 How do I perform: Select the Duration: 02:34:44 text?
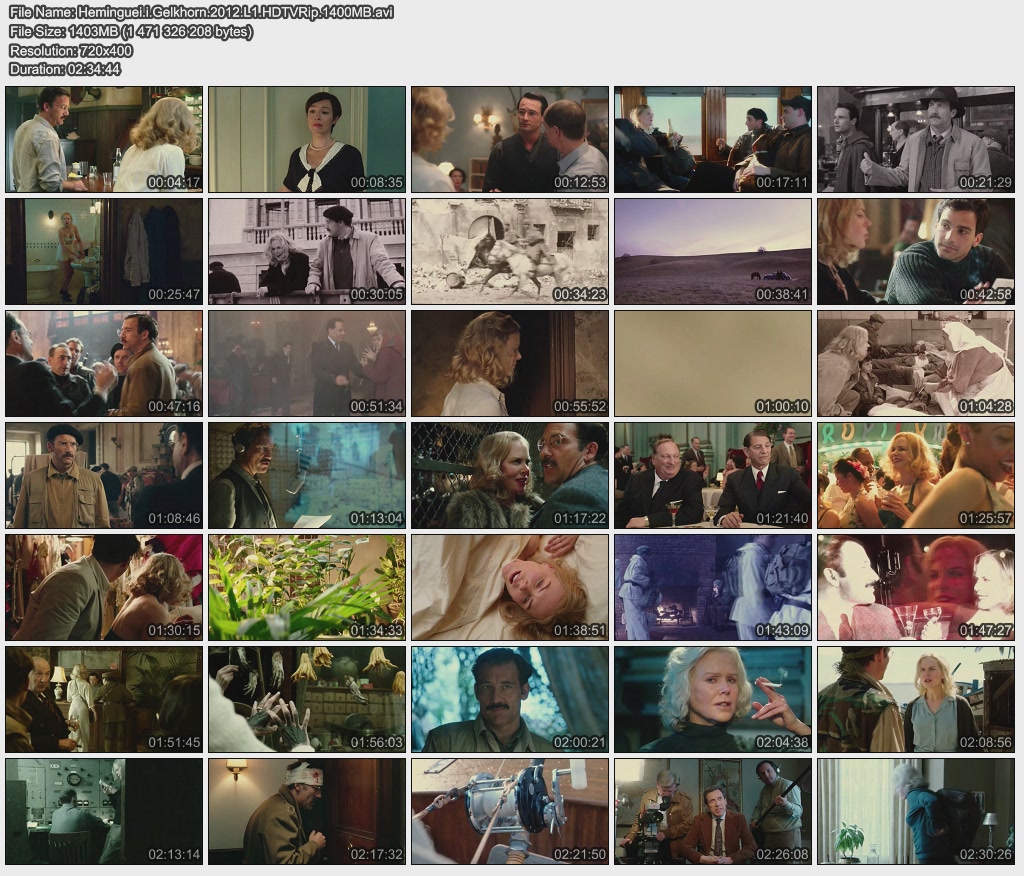tap(65, 69)
